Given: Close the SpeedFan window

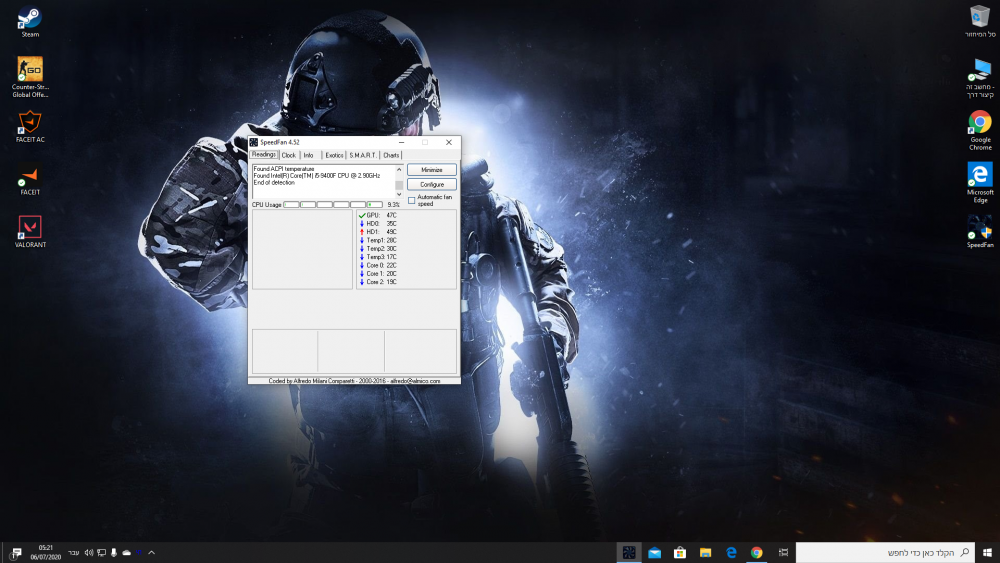Looking at the screenshot, I should [449, 142].
